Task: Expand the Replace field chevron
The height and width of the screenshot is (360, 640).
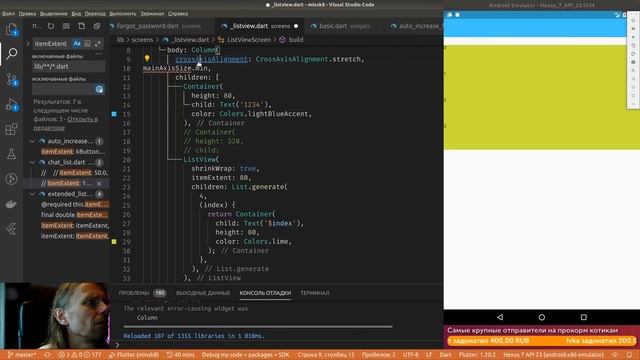Action: (28, 43)
